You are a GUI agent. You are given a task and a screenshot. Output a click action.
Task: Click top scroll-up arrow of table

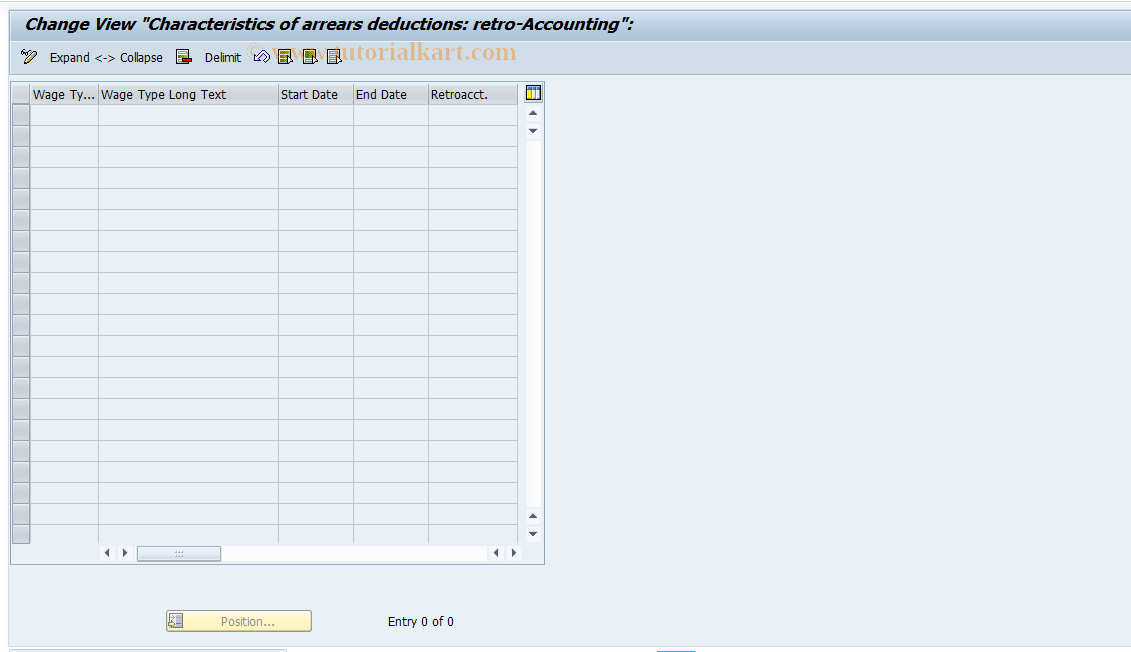(533, 113)
